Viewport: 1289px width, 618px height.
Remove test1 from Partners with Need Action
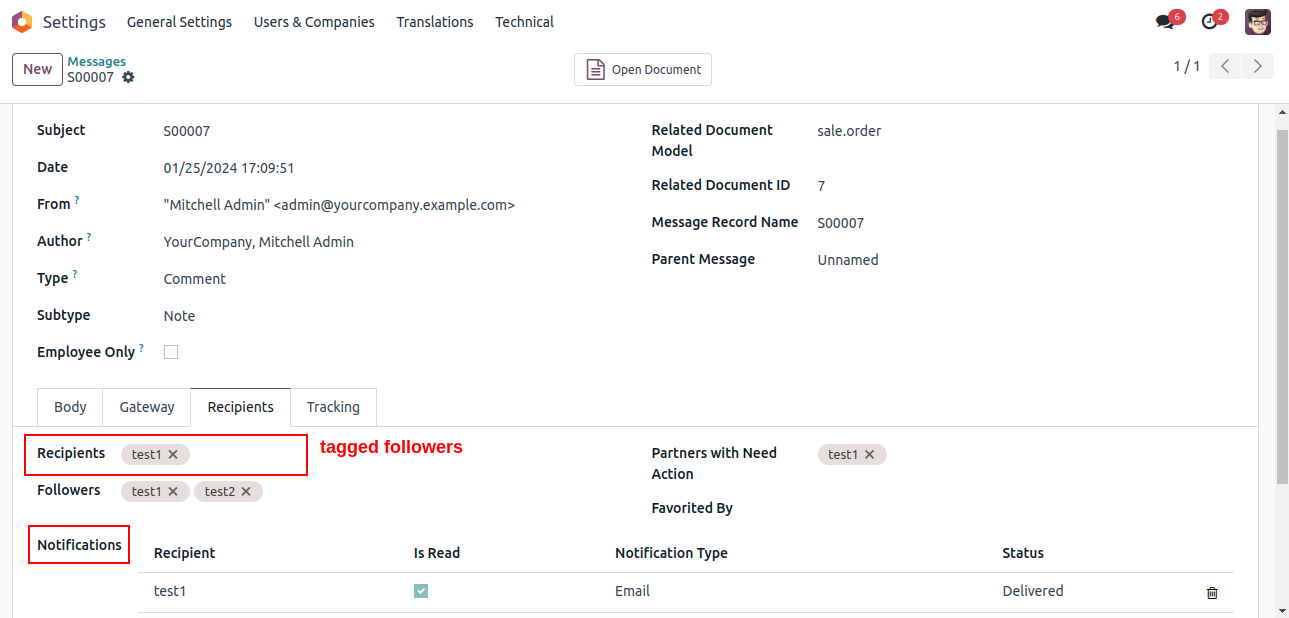(x=870, y=454)
